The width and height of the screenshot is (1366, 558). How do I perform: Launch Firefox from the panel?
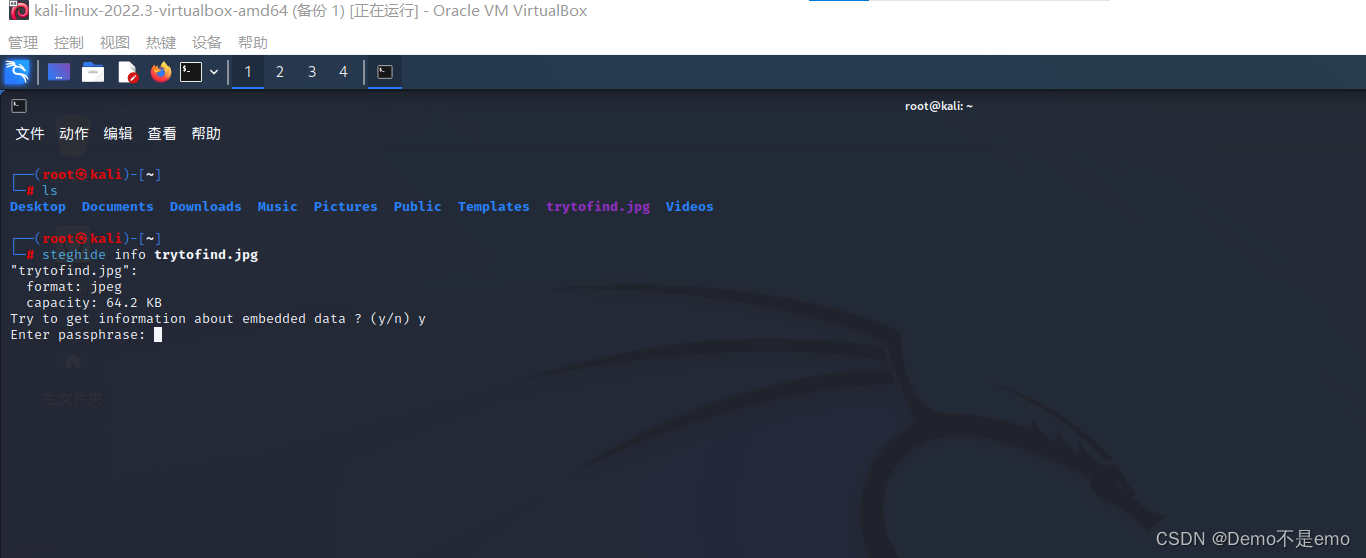160,72
